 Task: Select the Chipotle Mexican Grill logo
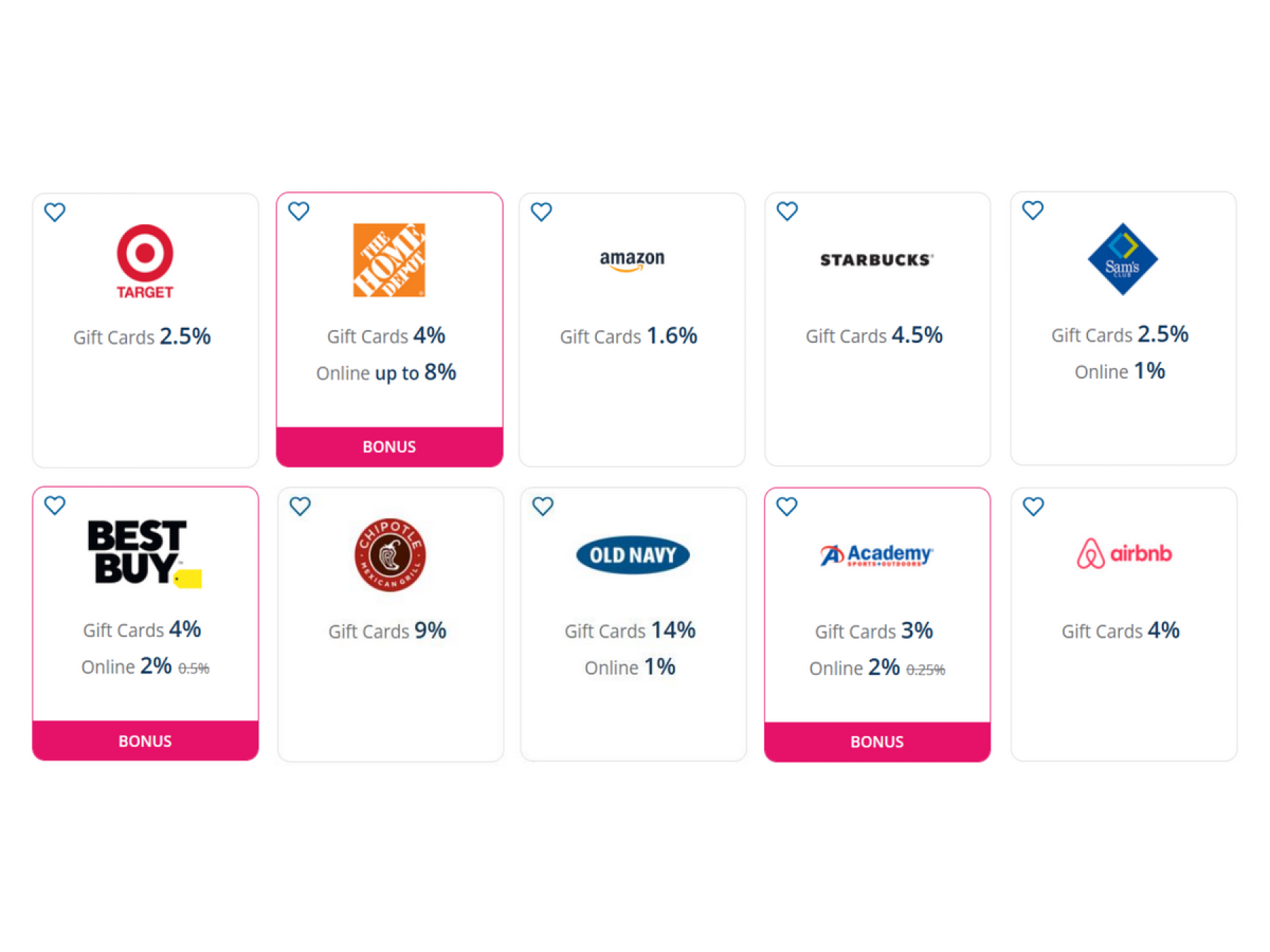point(390,555)
